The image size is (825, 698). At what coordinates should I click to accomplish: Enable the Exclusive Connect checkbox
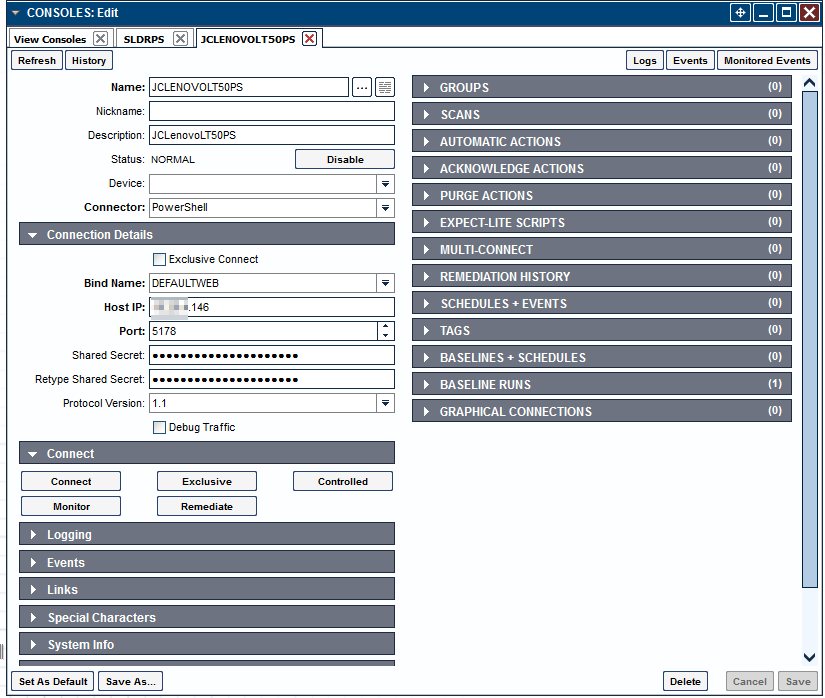159,259
